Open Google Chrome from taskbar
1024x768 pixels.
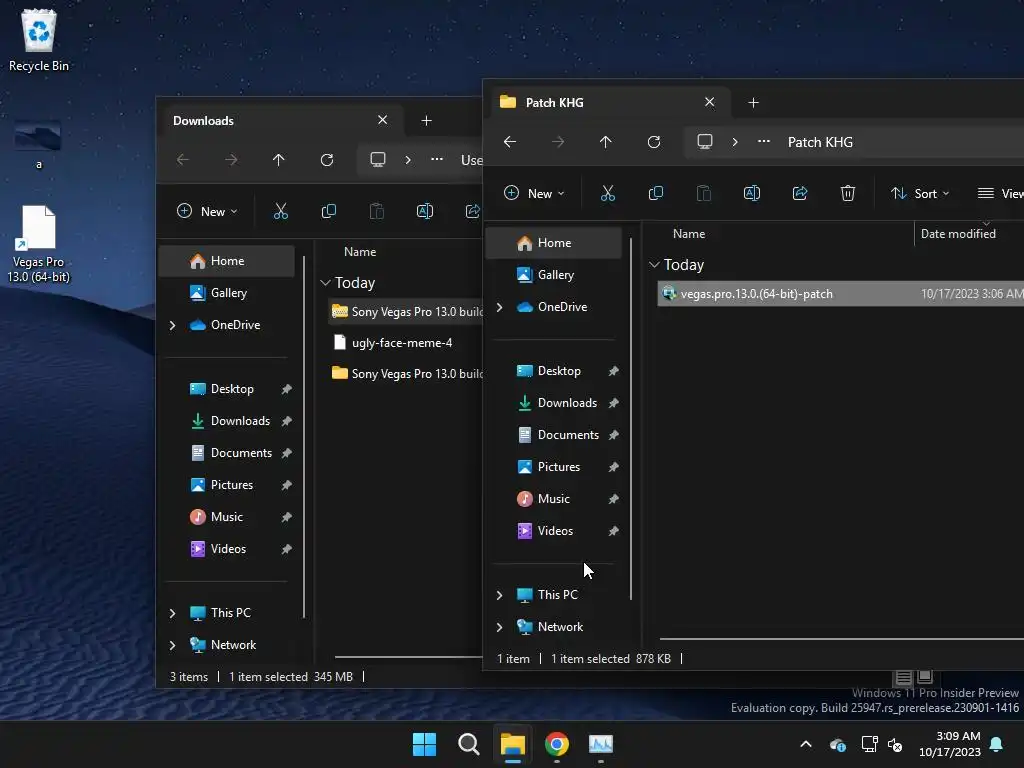coord(556,744)
